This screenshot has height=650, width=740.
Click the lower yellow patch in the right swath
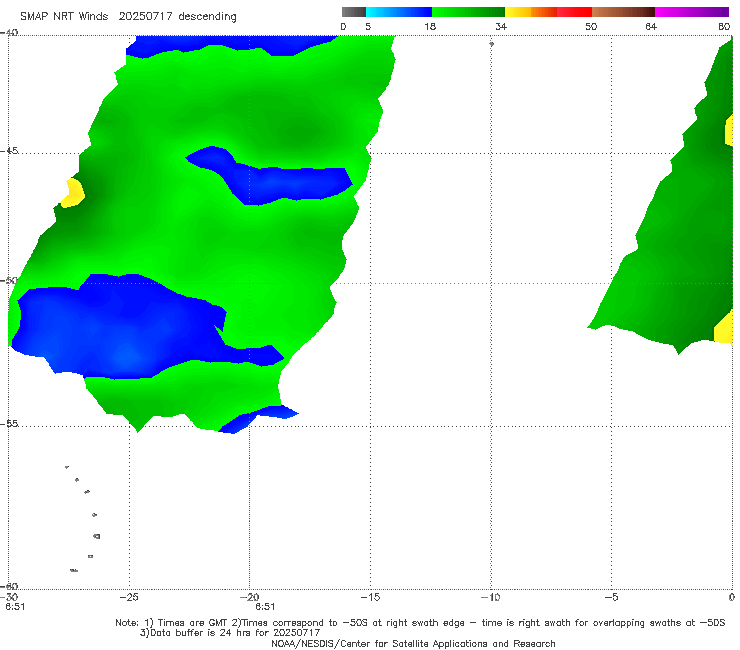point(723,327)
